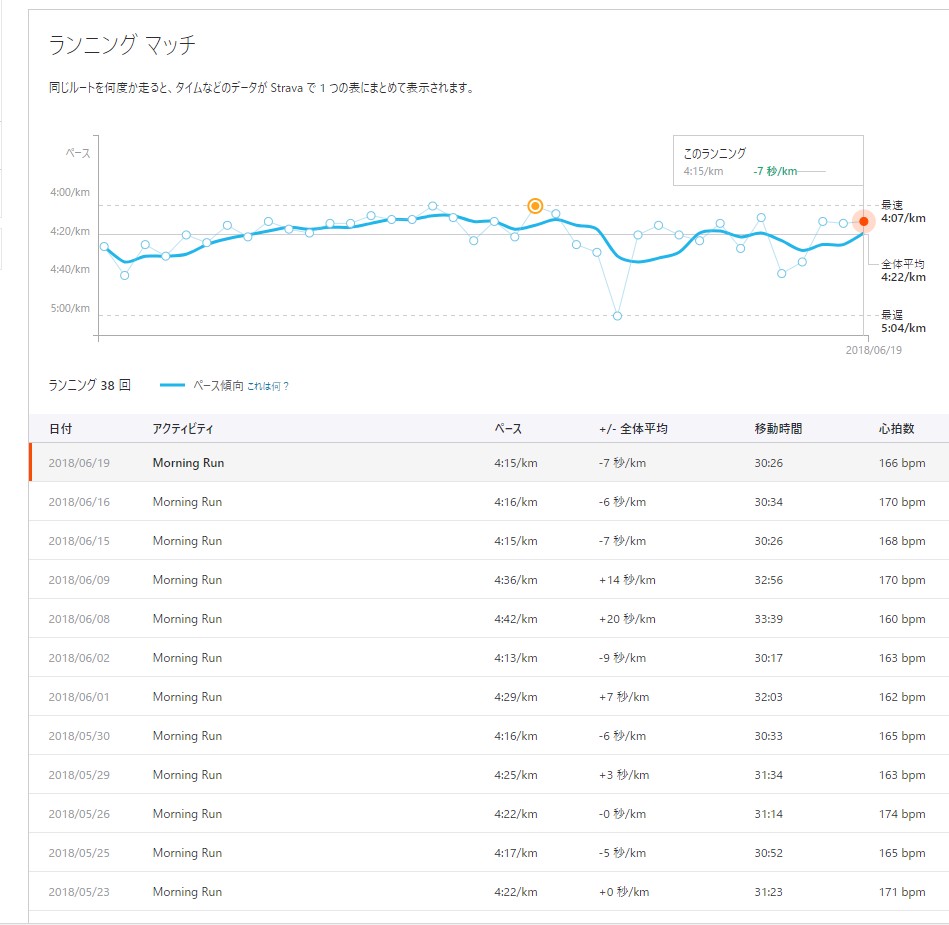Viewport: 949px width, 925px height.
Task: Open the 2018/06/09 Morning Run activity
Action: pyautogui.click(x=187, y=580)
